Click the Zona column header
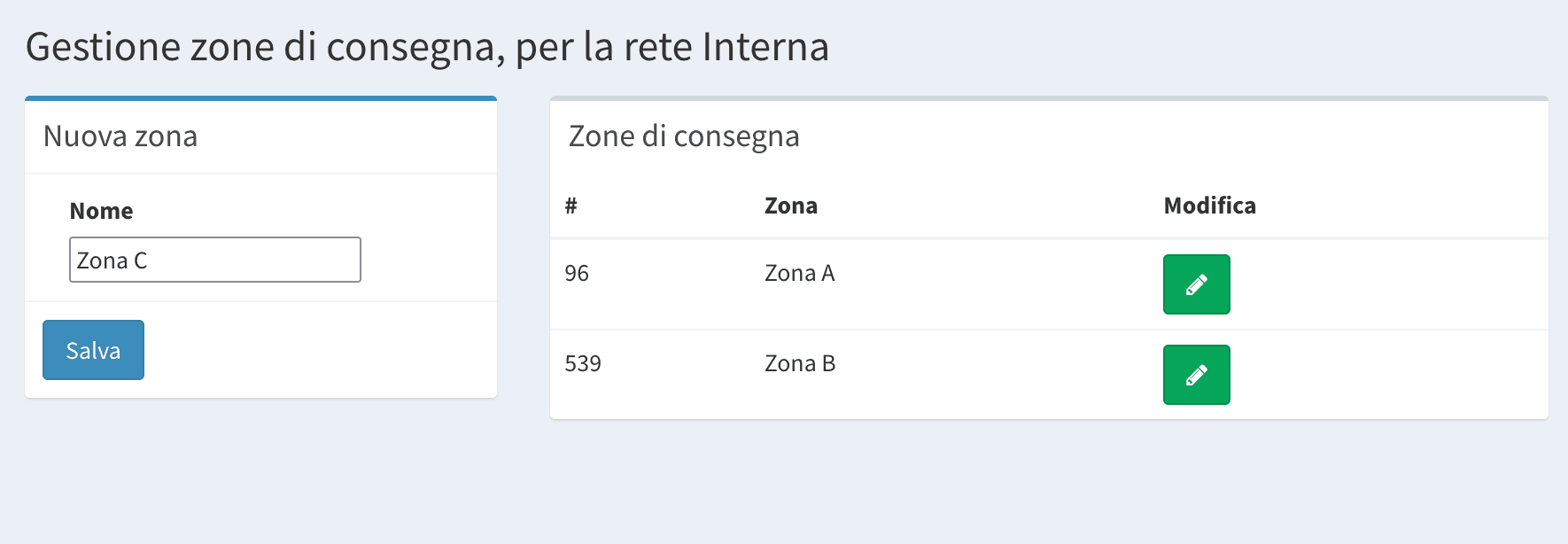Viewport: 1568px width, 544px height. 791,206
